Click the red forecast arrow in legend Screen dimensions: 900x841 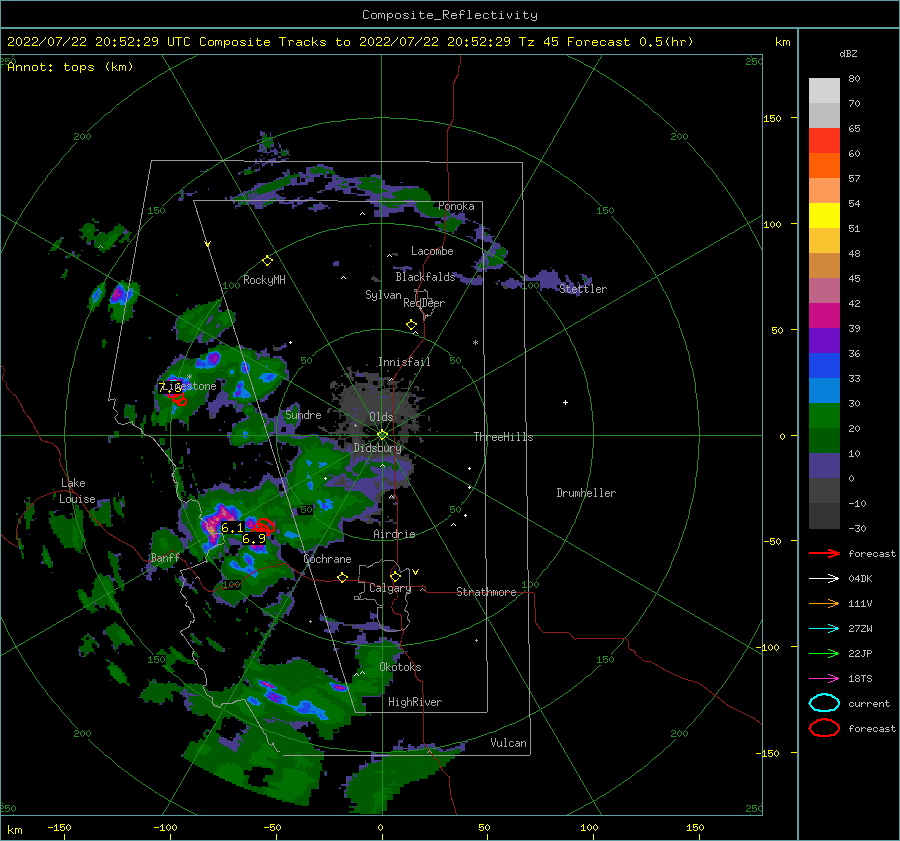pyautogui.click(x=824, y=553)
